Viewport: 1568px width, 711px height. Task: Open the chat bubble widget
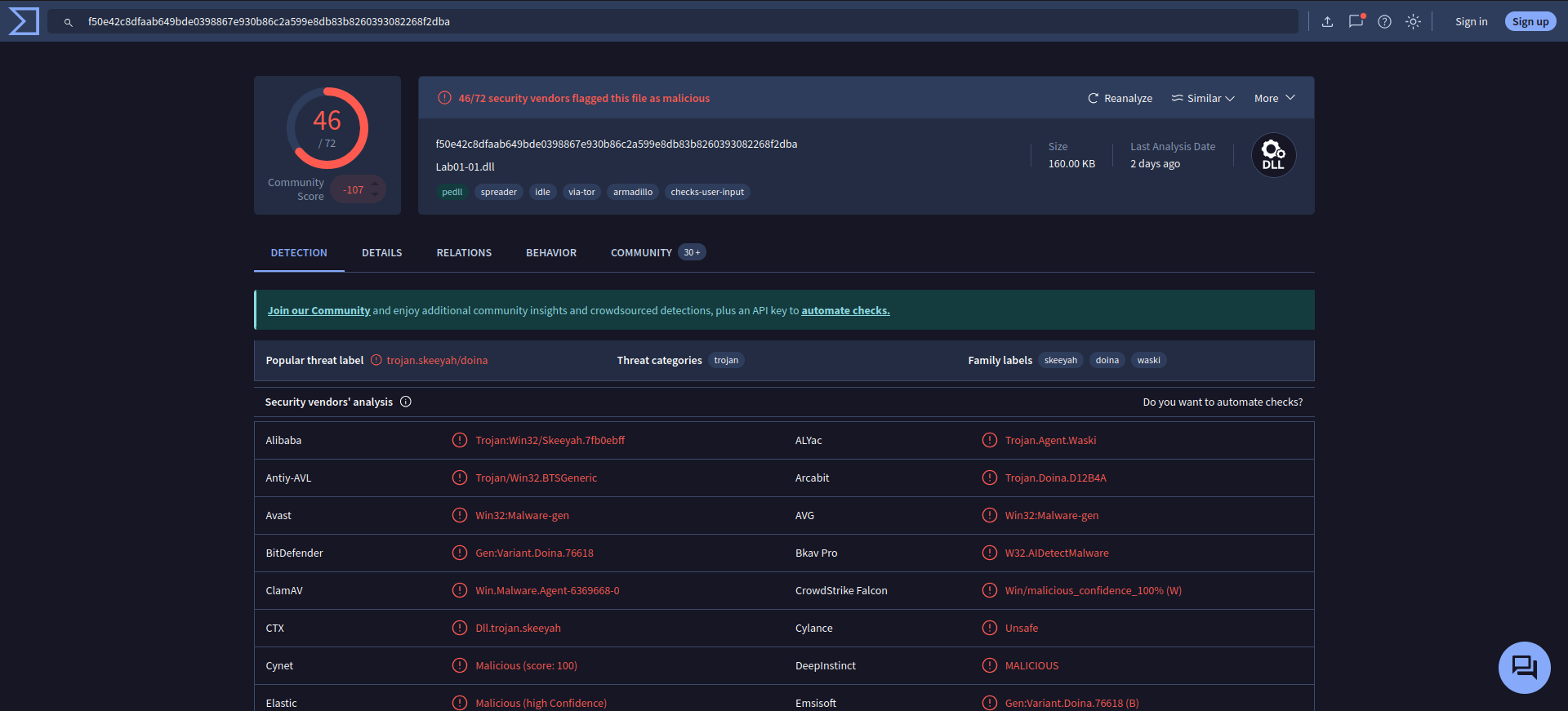click(1524, 668)
